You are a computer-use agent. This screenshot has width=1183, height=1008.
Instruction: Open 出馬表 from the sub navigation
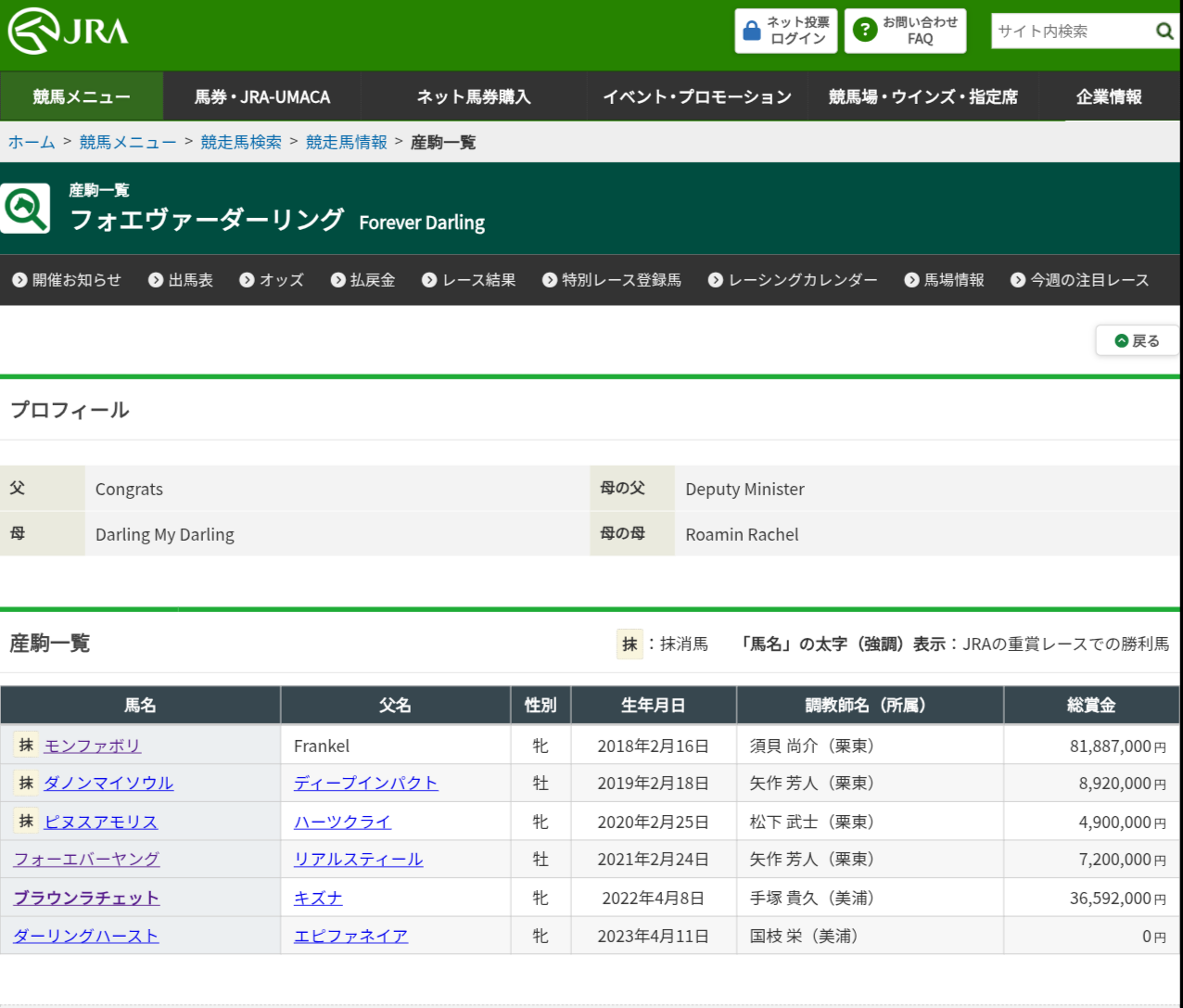[181, 280]
